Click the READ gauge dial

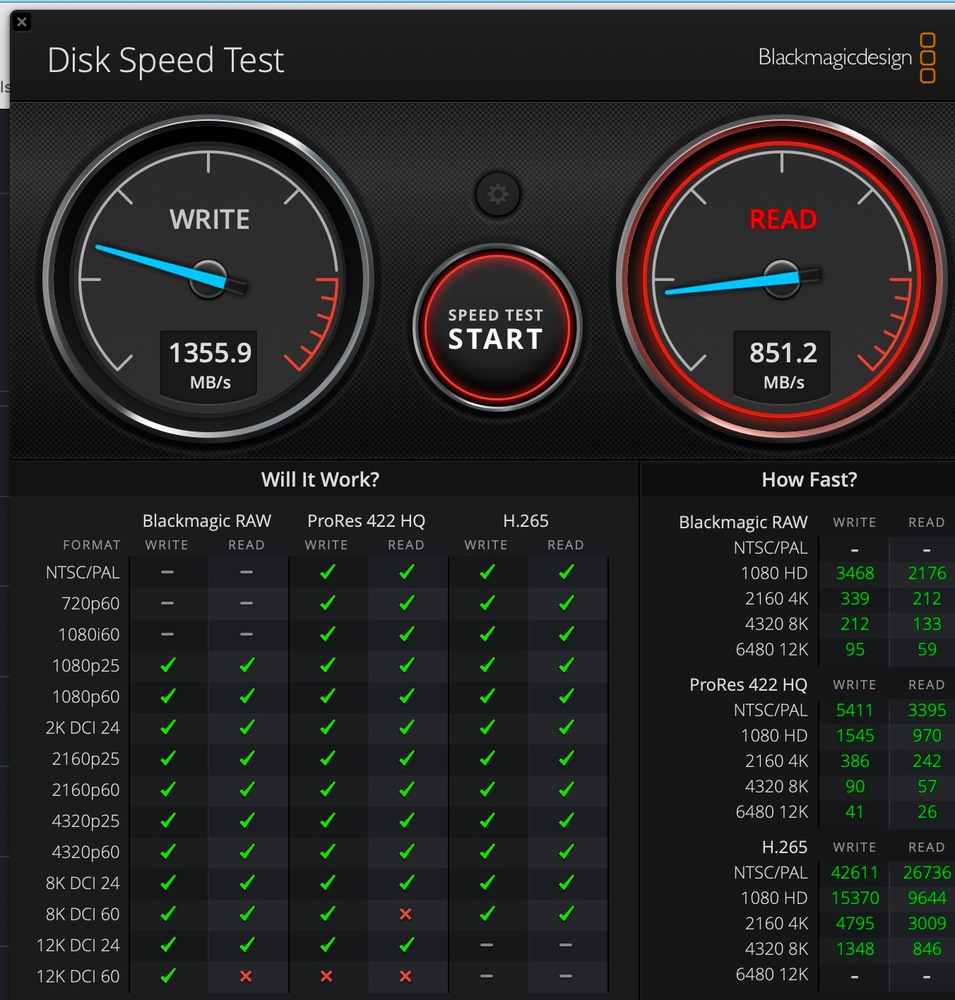pos(783,277)
